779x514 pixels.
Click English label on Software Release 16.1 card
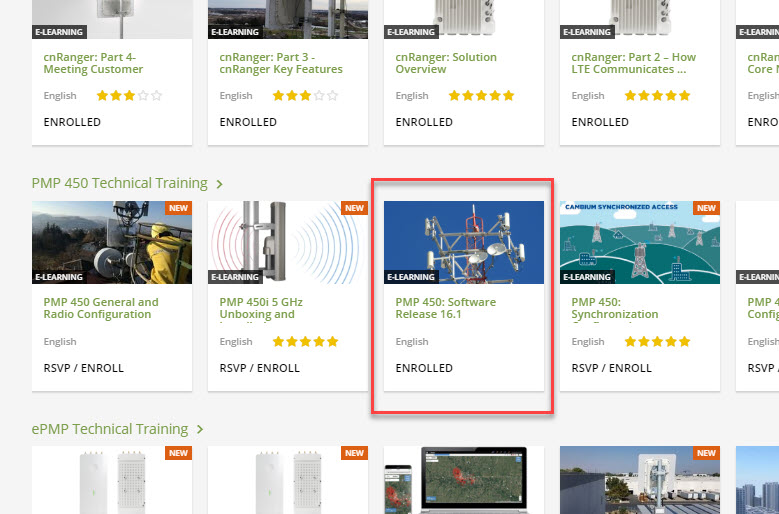(412, 342)
